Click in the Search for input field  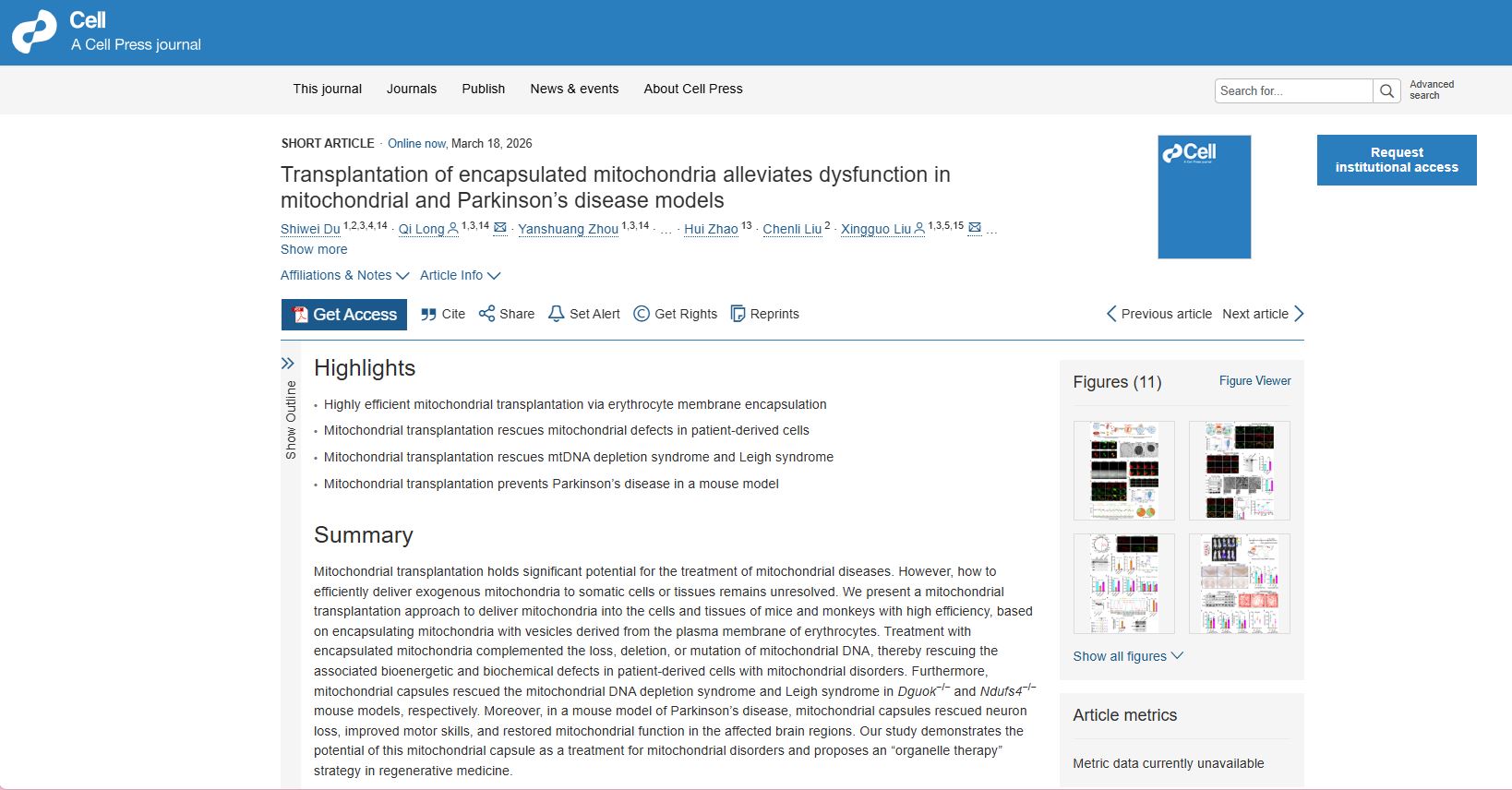point(1292,90)
